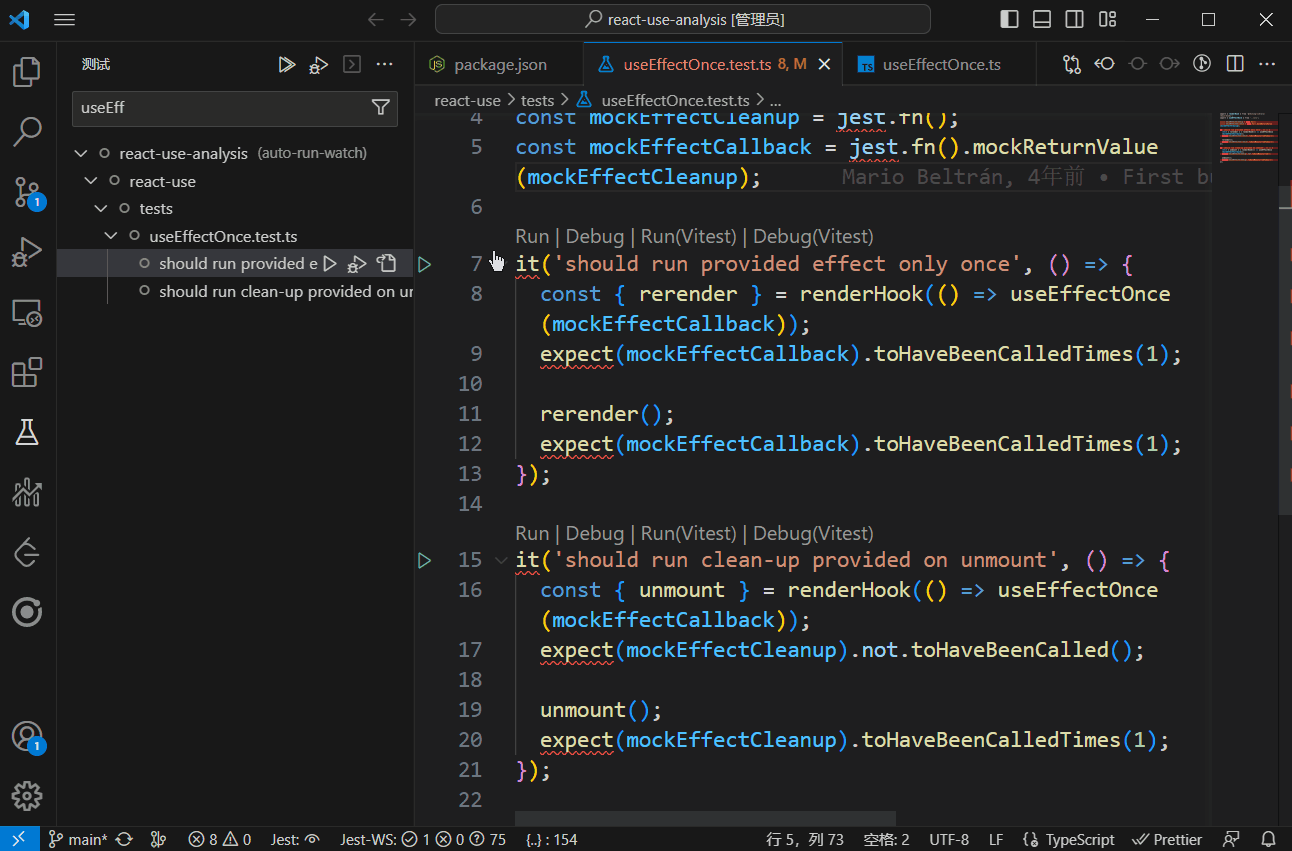Click the useEff test filter input field

(220, 108)
